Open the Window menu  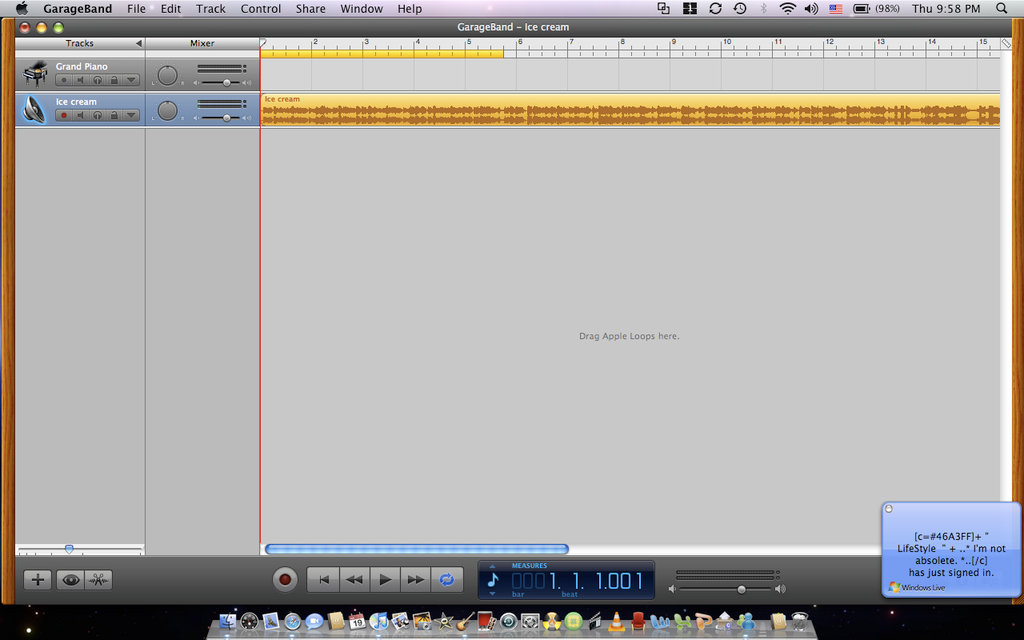pyautogui.click(x=361, y=8)
